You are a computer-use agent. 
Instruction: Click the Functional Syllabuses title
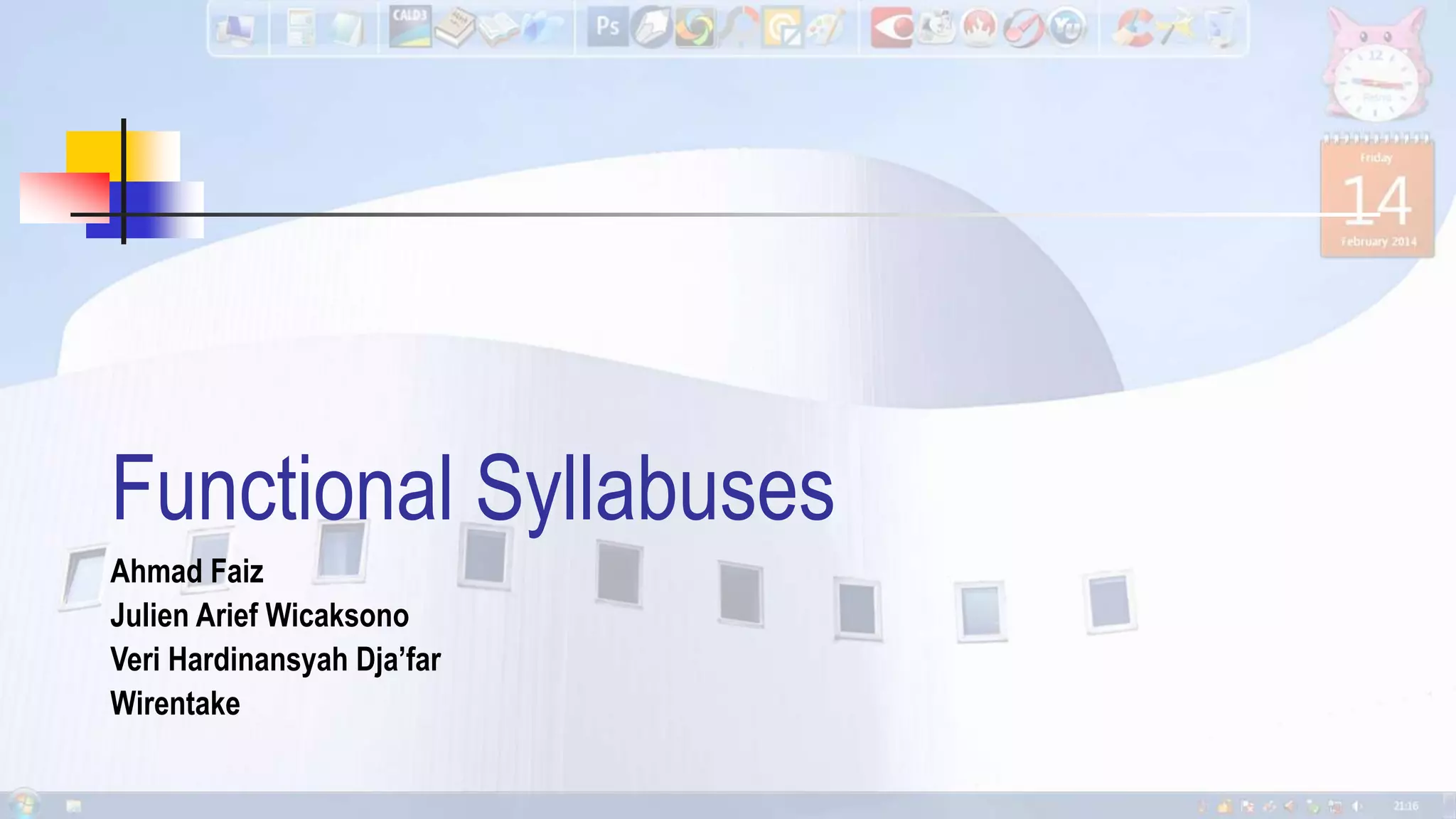coord(472,489)
